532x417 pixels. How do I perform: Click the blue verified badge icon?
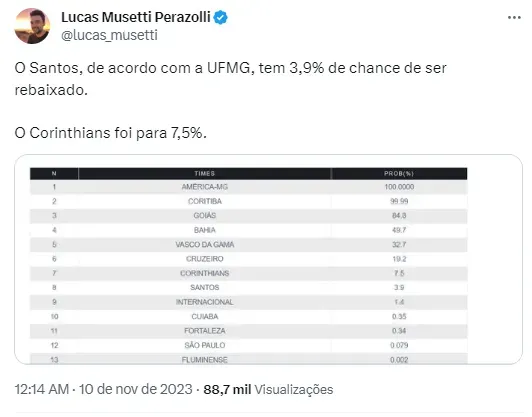tap(221, 17)
